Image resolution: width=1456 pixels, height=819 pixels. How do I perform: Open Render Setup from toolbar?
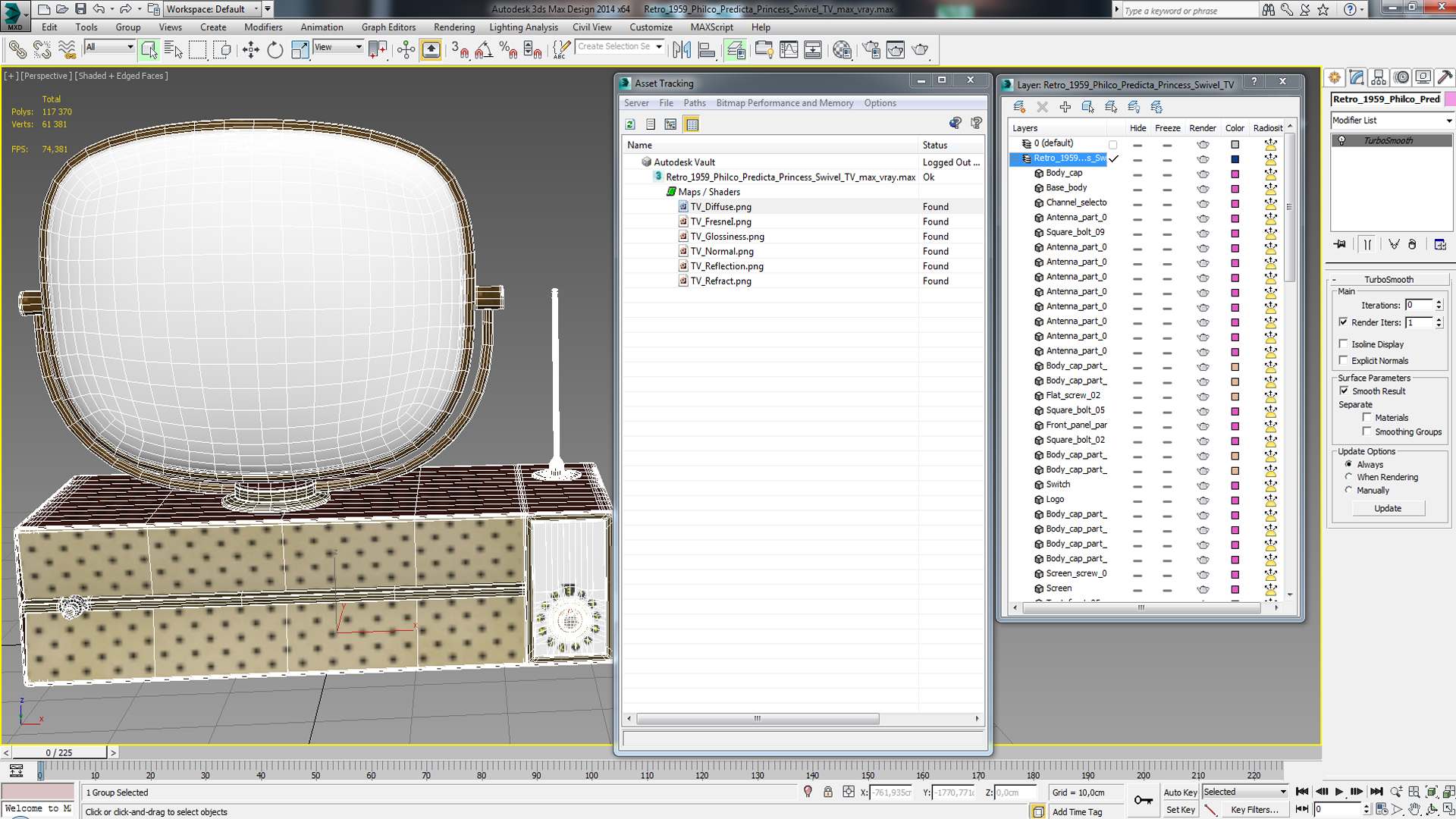[871, 50]
